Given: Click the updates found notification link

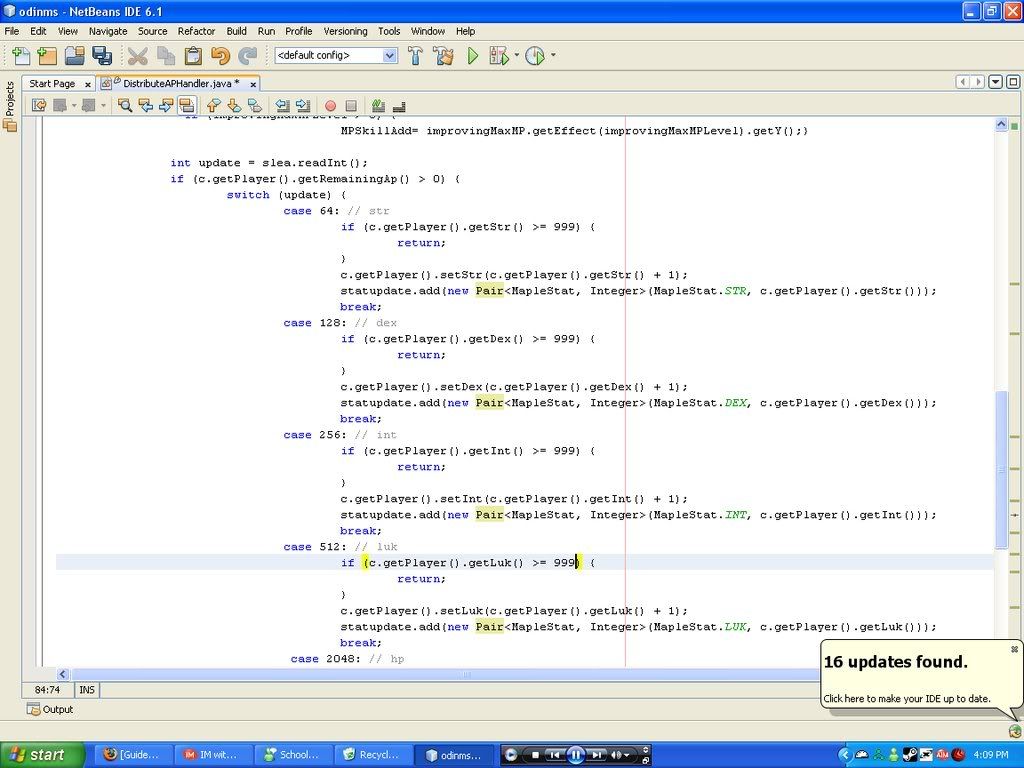Looking at the screenshot, I should point(906,698).
